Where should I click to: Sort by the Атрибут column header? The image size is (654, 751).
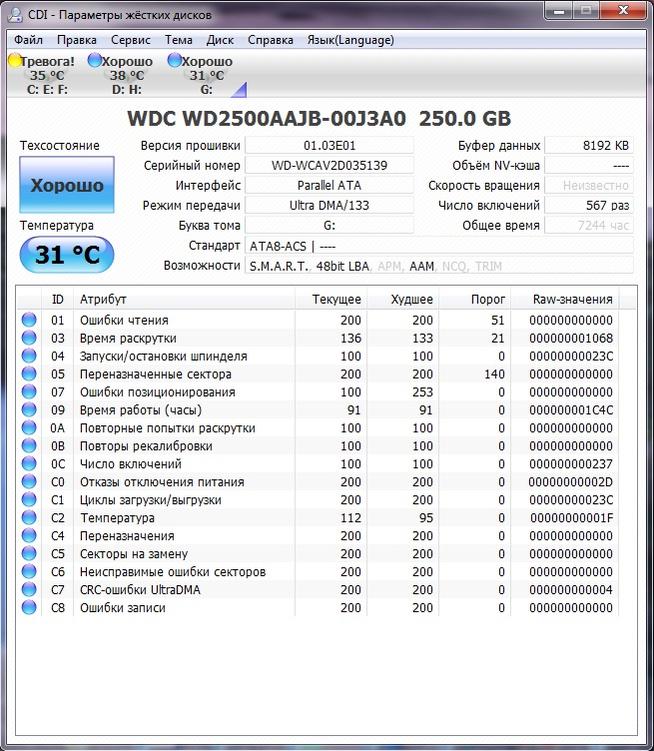184,299
